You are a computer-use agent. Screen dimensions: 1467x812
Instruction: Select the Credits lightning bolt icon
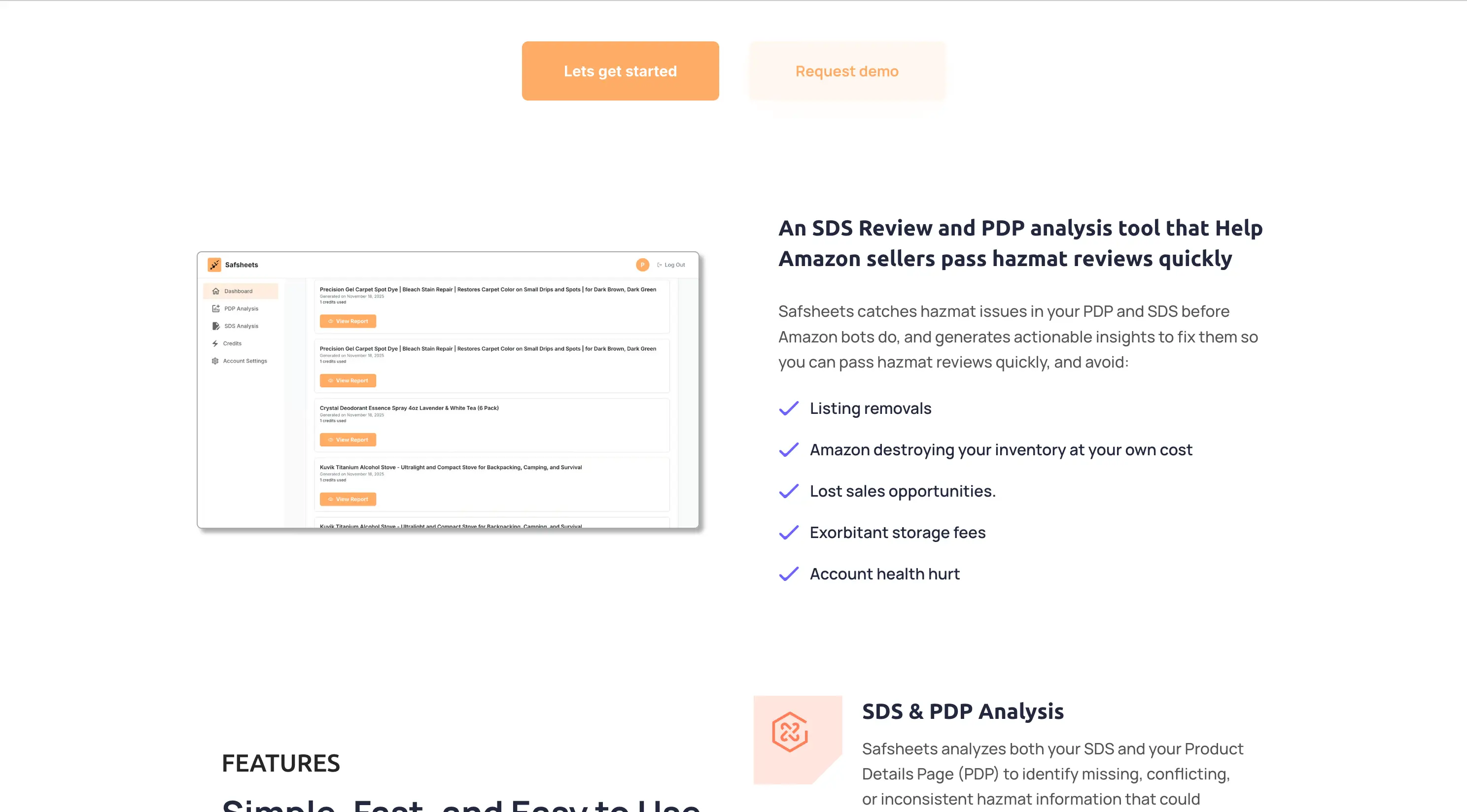215,343
